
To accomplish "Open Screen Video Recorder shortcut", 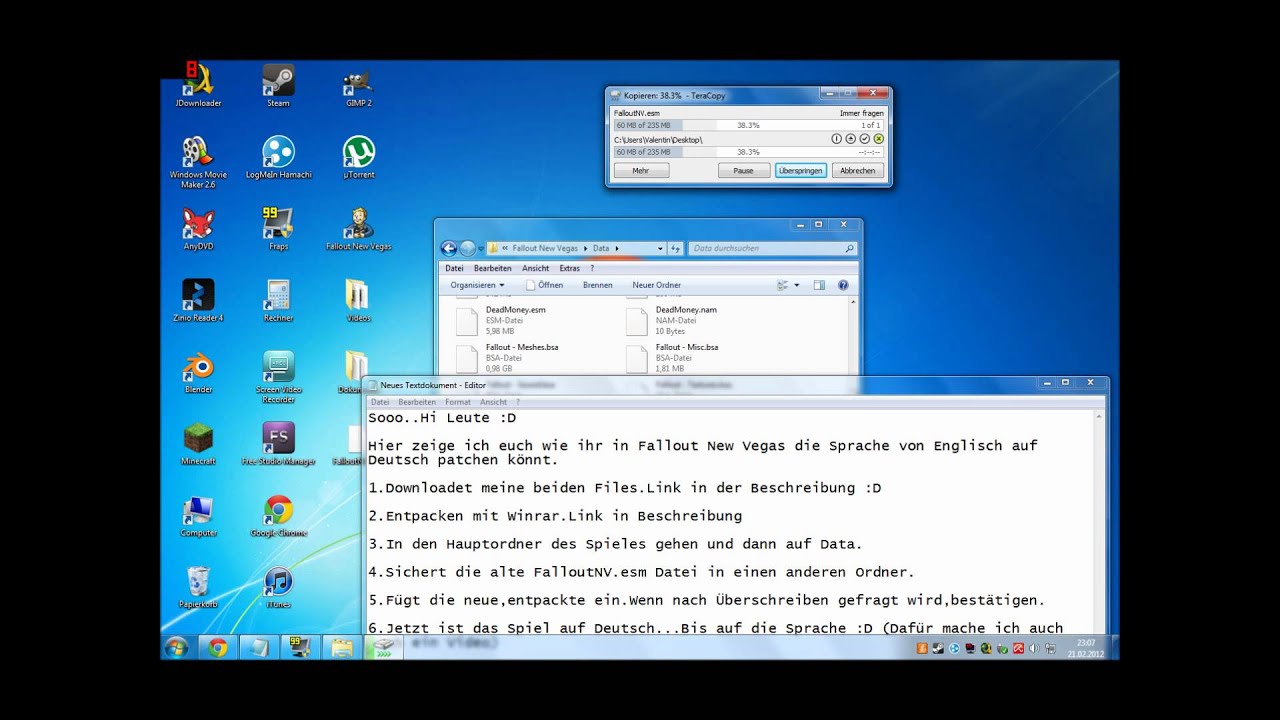I will coord(278,377).
